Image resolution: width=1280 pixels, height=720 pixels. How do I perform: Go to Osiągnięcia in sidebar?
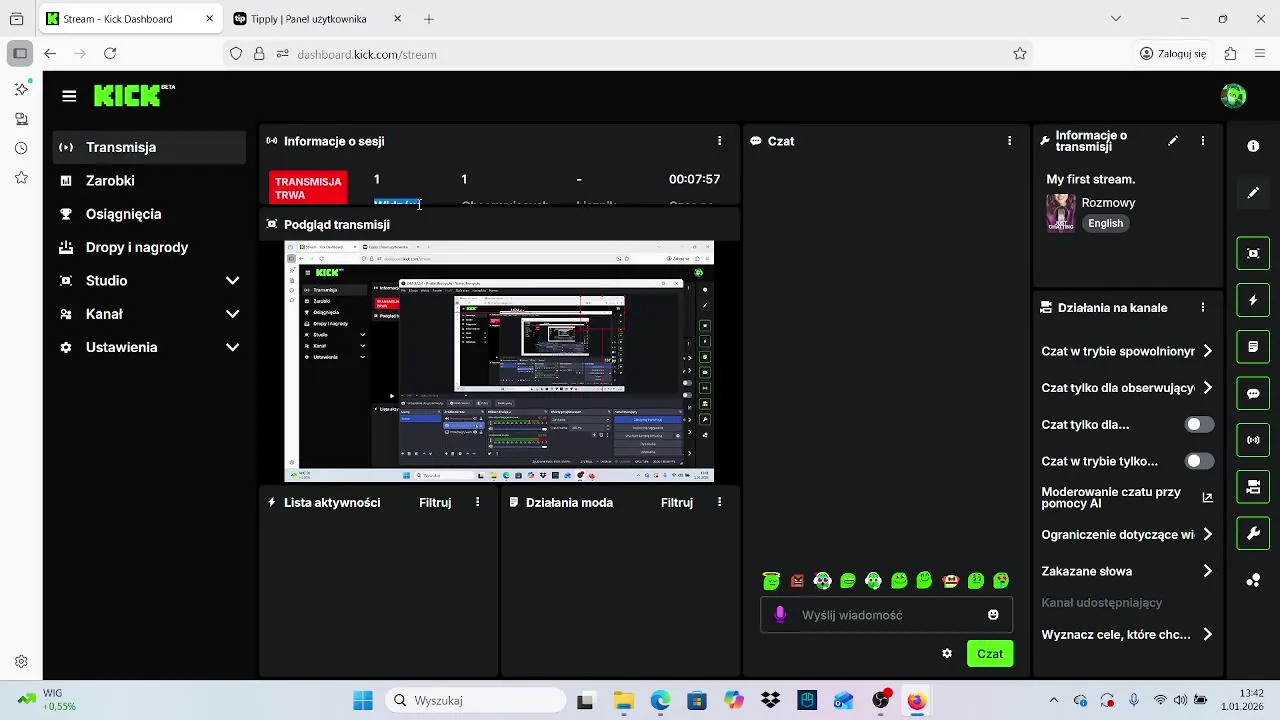coord(150,214)
